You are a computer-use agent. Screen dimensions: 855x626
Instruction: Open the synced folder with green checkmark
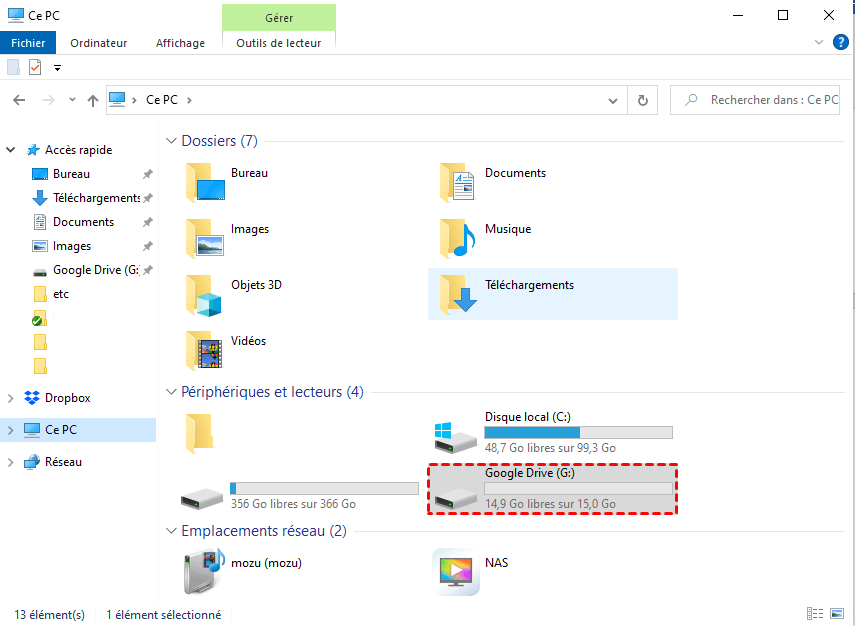click(39, 318)
